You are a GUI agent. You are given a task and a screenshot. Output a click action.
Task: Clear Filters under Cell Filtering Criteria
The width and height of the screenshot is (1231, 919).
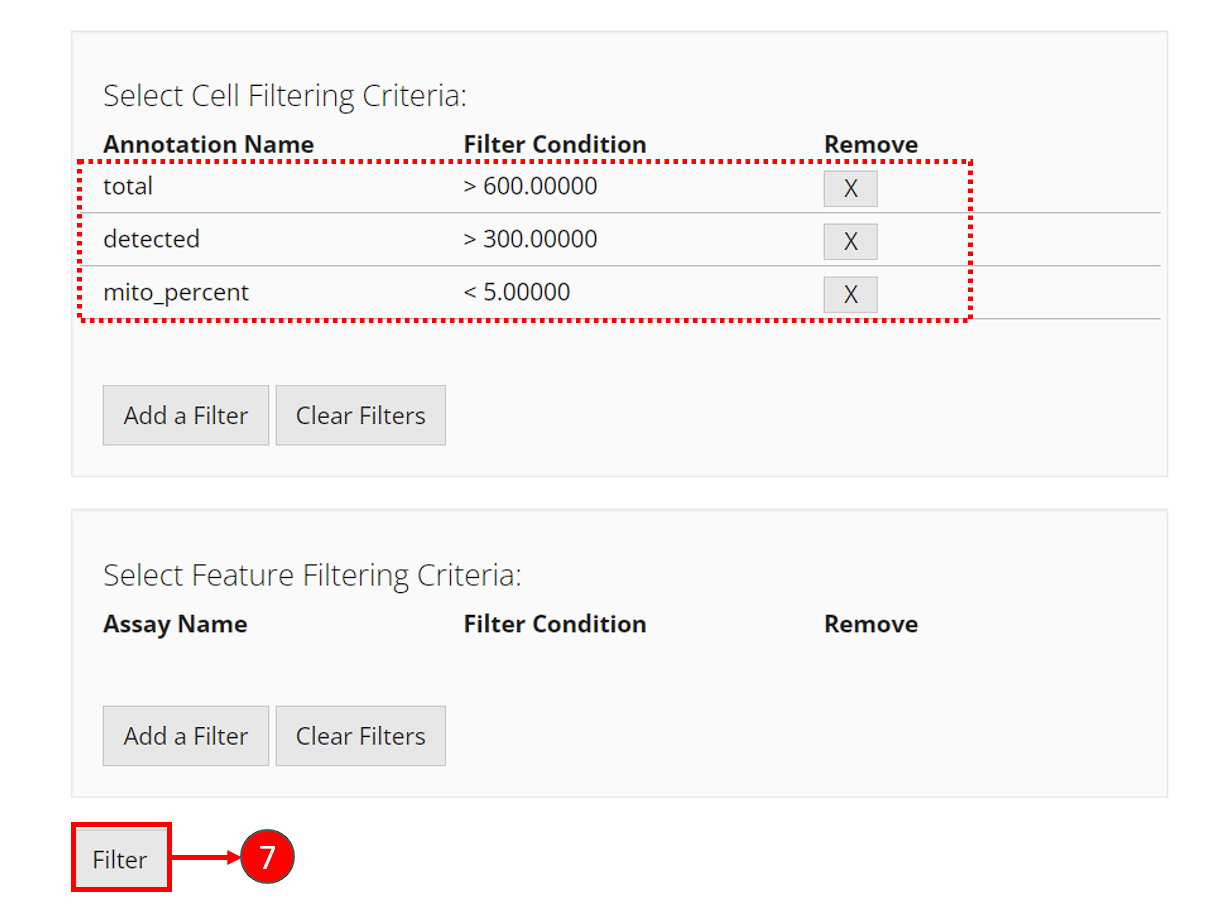[360, 416]
